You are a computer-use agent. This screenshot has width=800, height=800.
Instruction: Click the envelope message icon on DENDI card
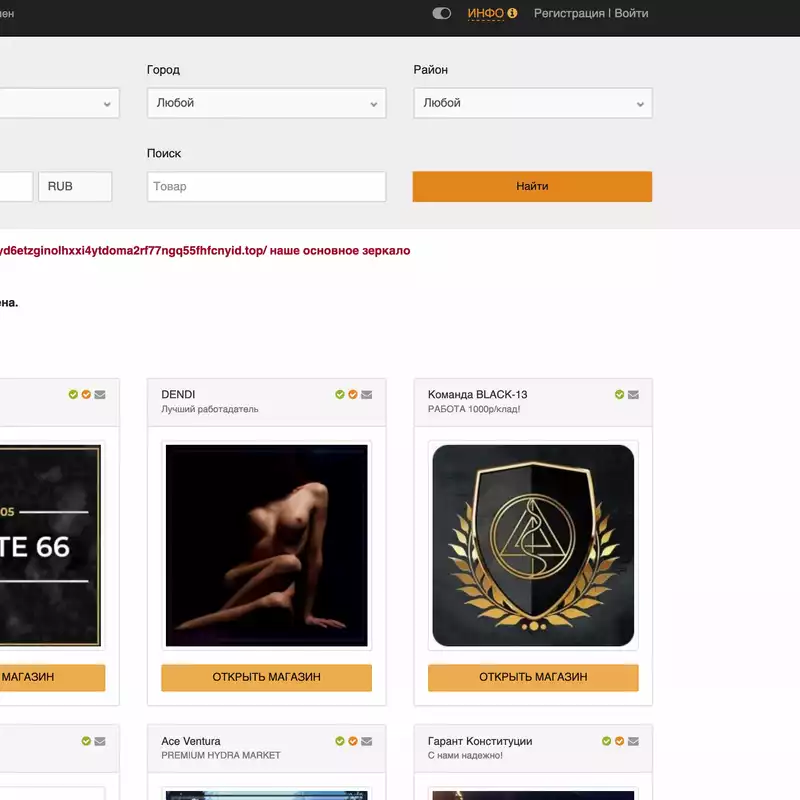click(x=366, y=395)
